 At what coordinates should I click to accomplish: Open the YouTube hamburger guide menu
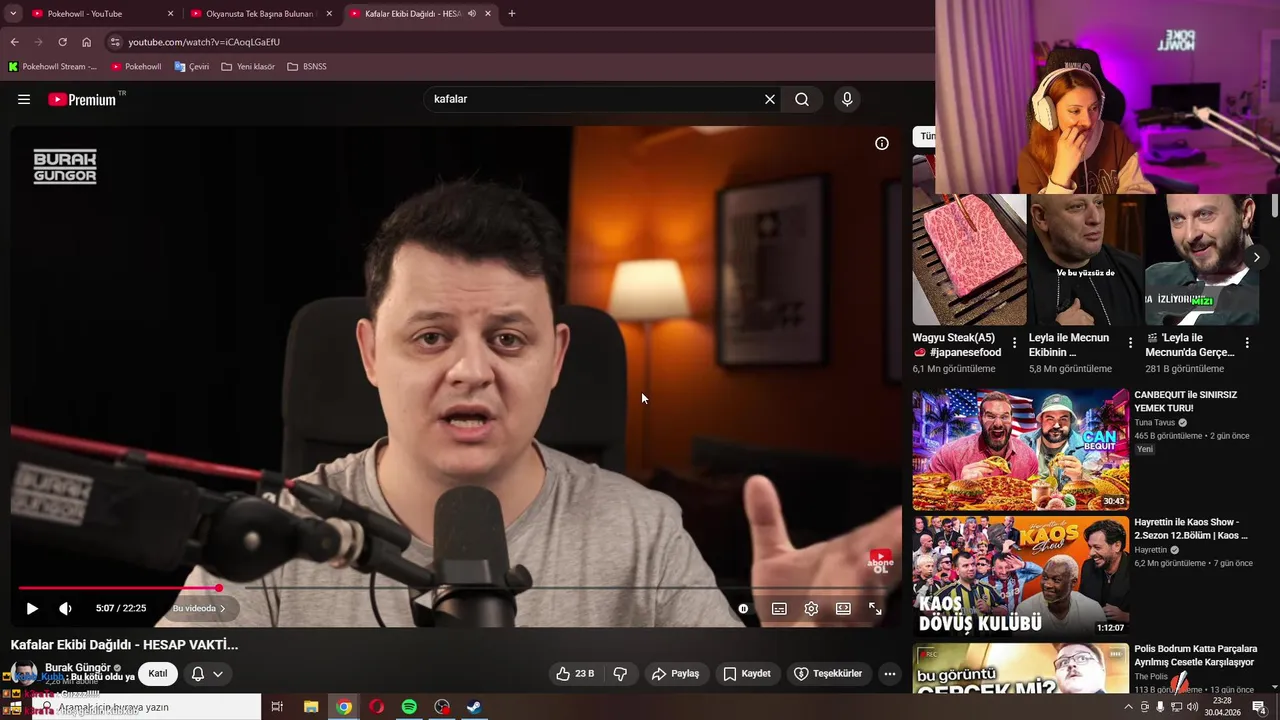click(x=24, y=99)
